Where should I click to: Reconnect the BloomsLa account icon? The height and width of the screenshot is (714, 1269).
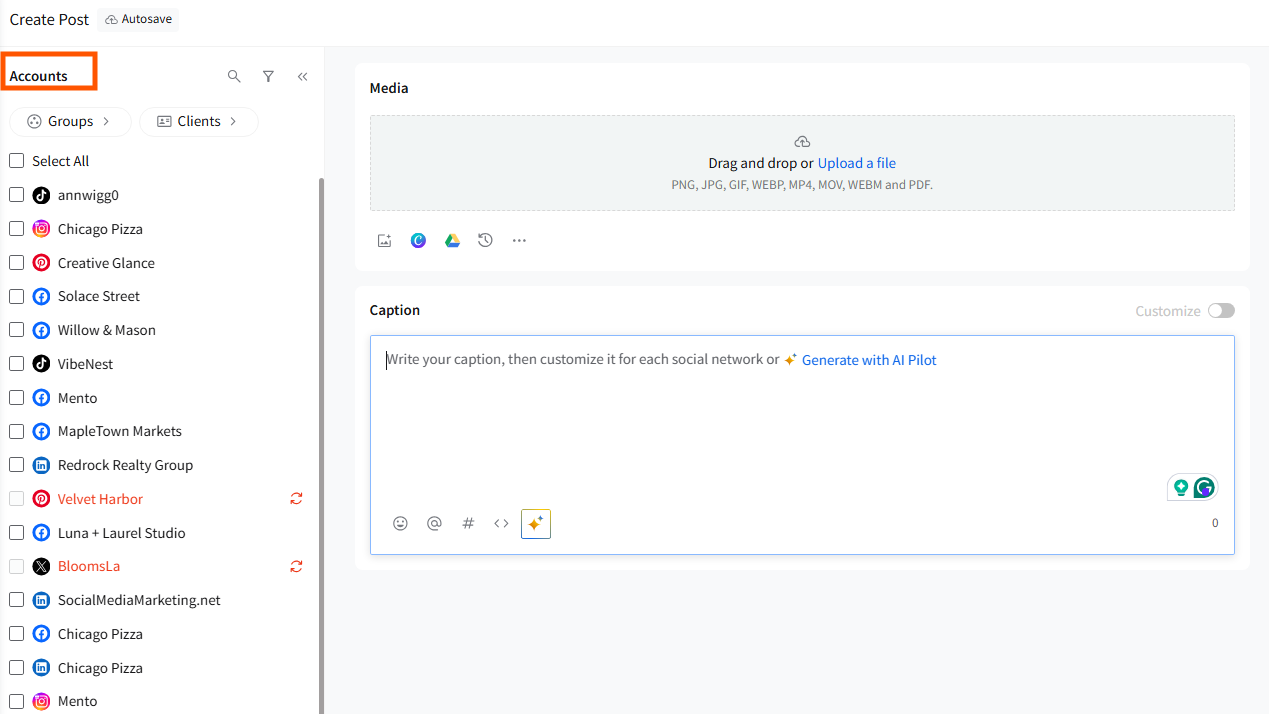296,566
